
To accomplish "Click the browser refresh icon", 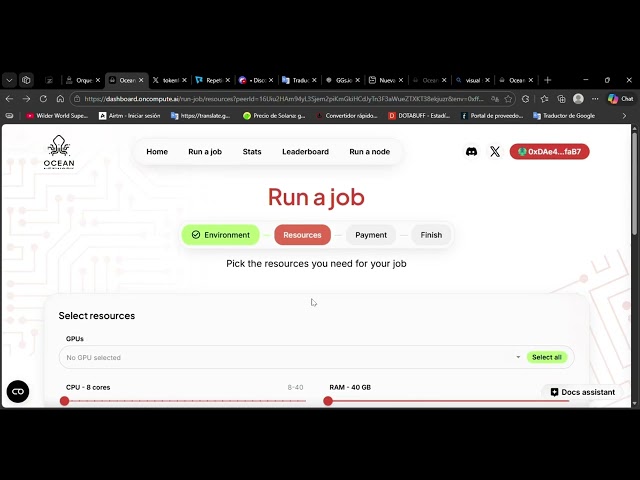I will tap(43, 99).
